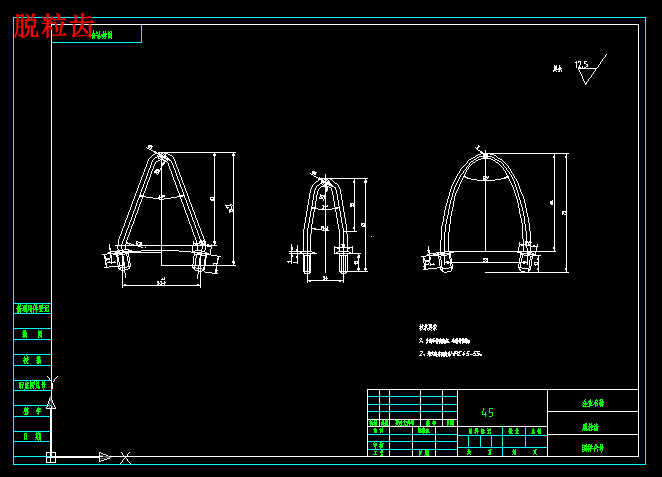
Task: Select technical requirement line 1
Action: tap(444, 341)
